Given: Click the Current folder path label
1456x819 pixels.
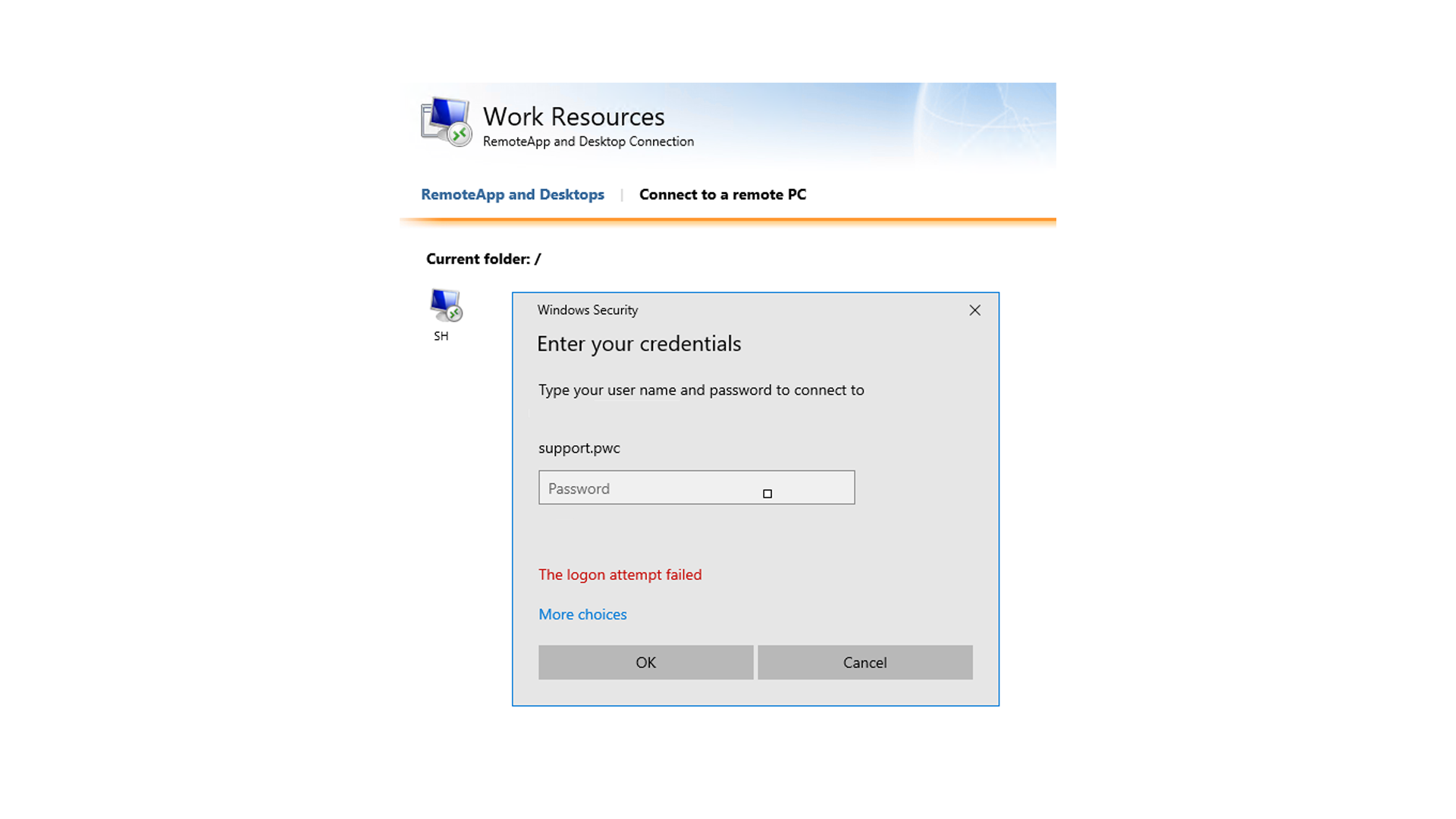Looking at the screenshot, I should 484,259.
